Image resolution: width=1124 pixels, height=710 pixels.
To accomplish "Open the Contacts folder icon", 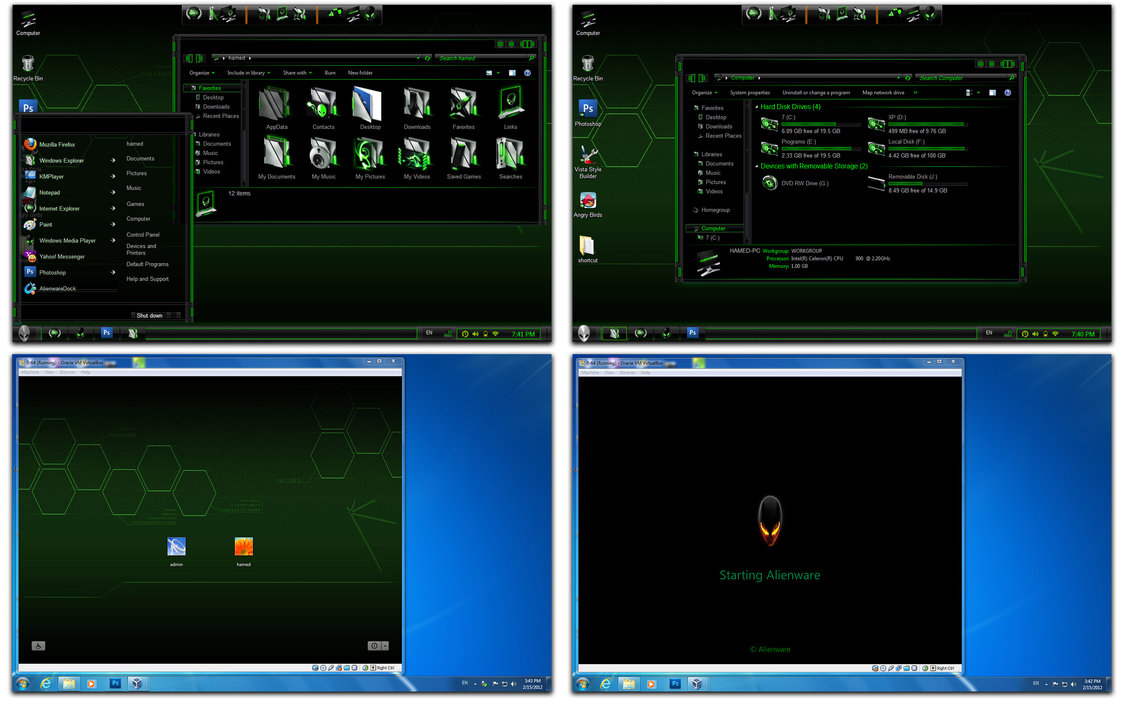I will pyautogui.click(x=323, y=108).
